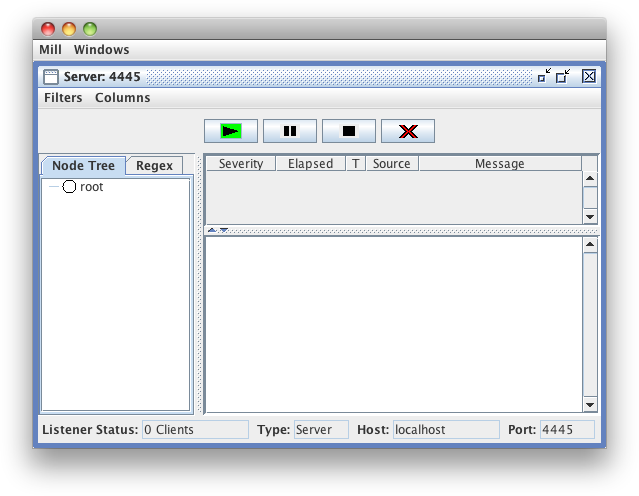The height and width of the screenshot is (496, 639).
Task: Switch to the Node Tree tab
Action: point(84,165)
